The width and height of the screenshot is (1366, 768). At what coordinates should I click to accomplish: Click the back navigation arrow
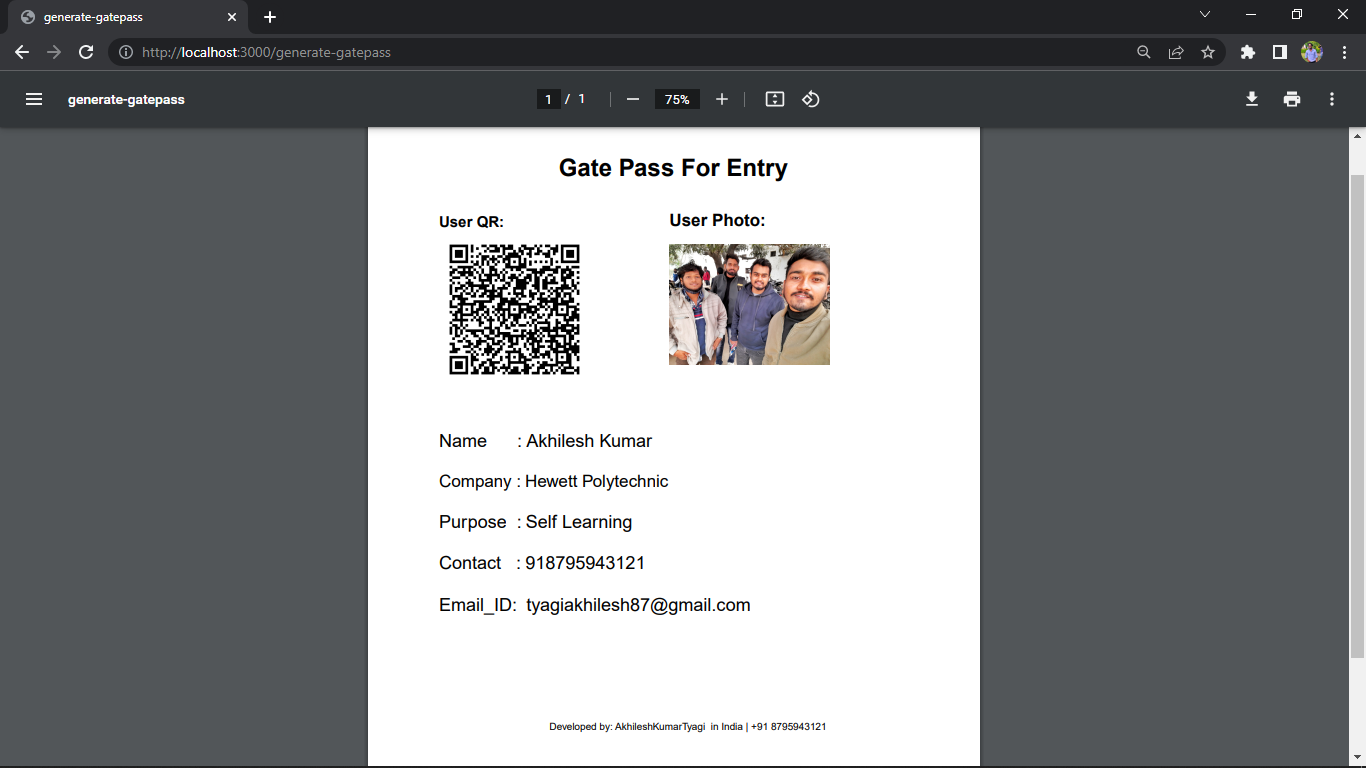pos(22,52)
